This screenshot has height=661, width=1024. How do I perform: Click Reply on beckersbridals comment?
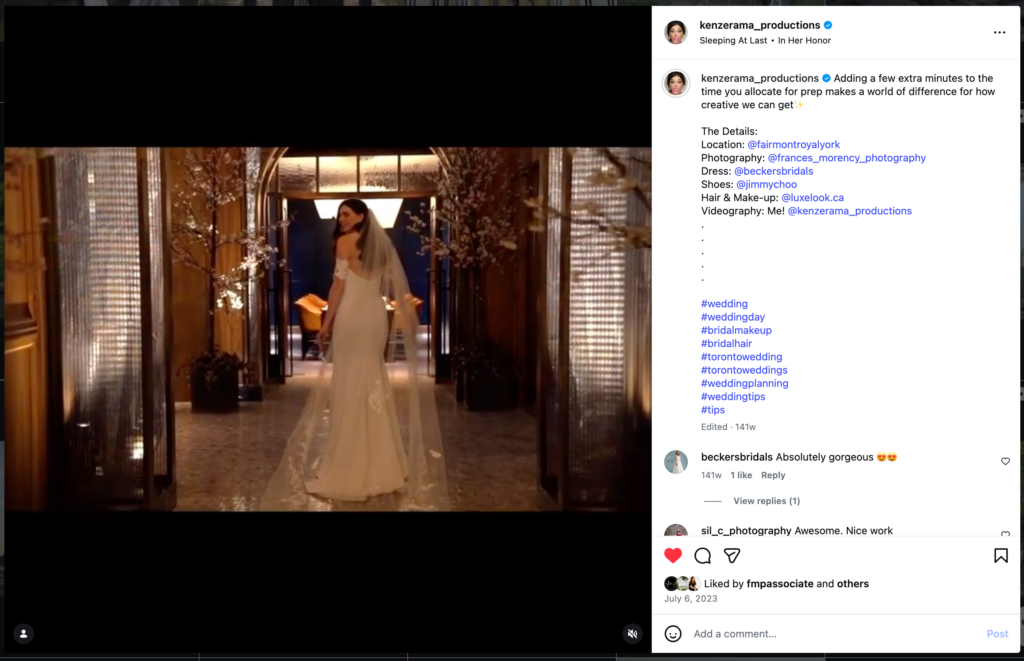click(x=773, y=476)
